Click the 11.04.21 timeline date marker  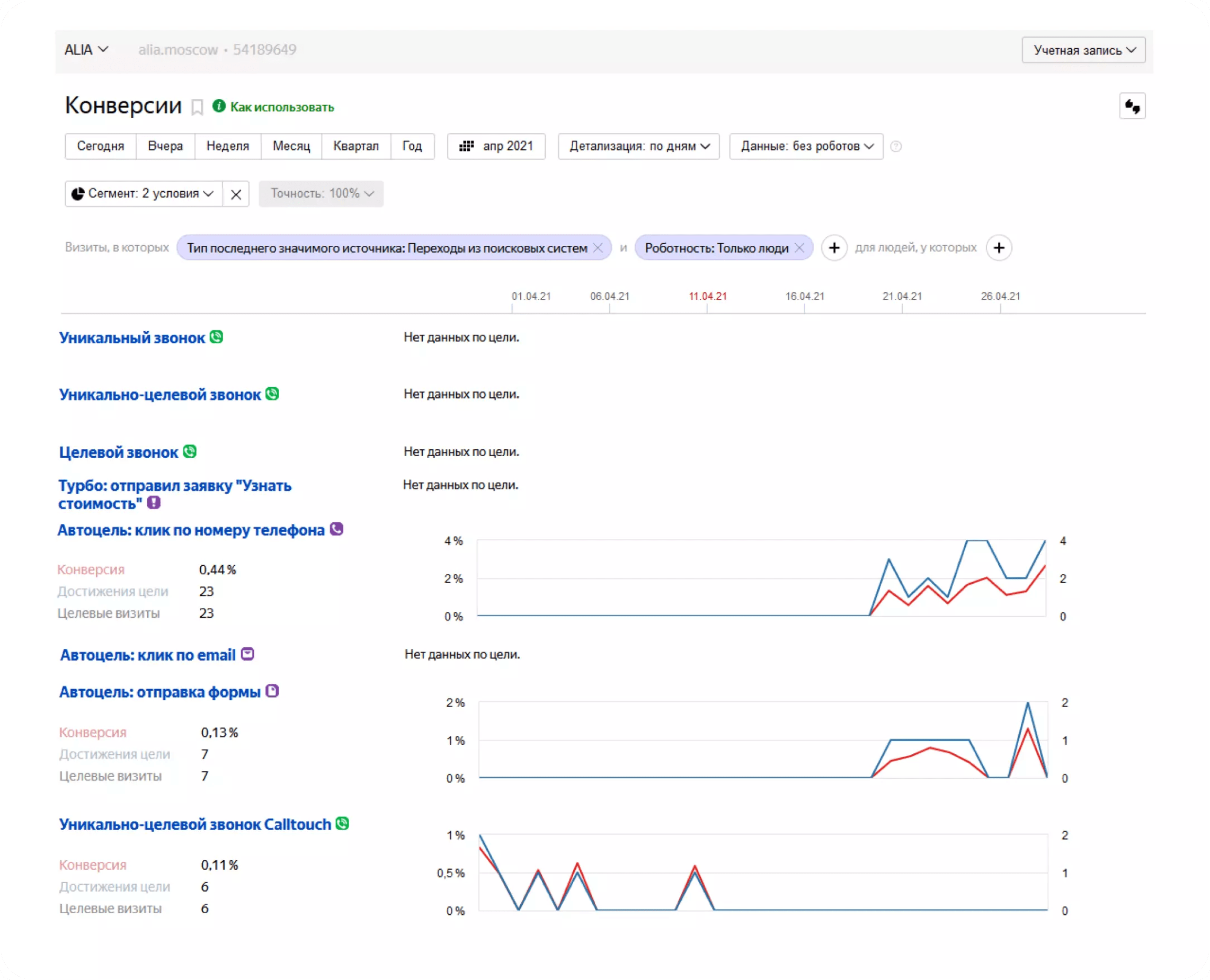(x=707, y=296)
